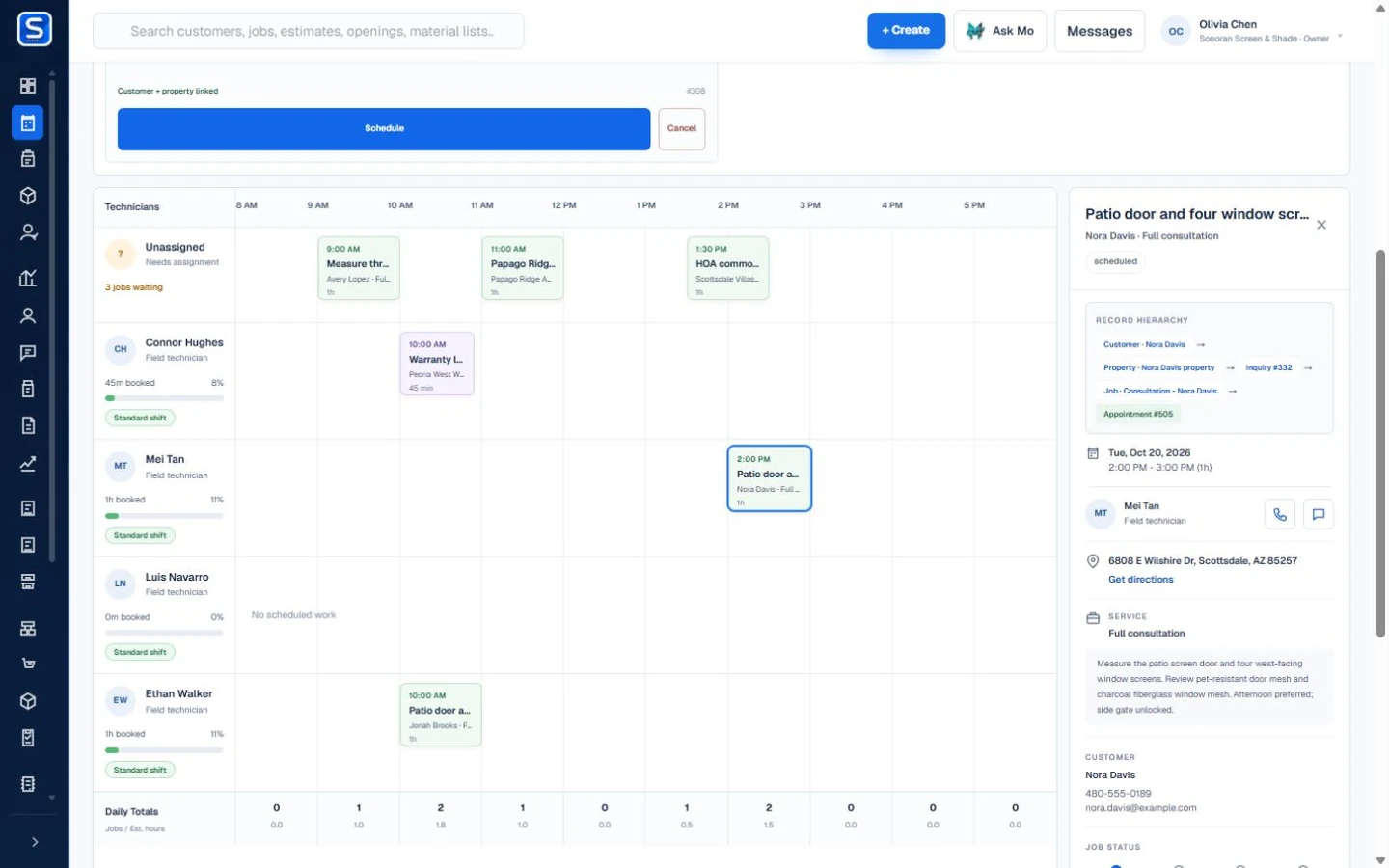Click the Ask Mo mascot icon
Image resolution: width=1389 pixels, height=868 pixels.
pyautogui.click(x=975, y=31)
